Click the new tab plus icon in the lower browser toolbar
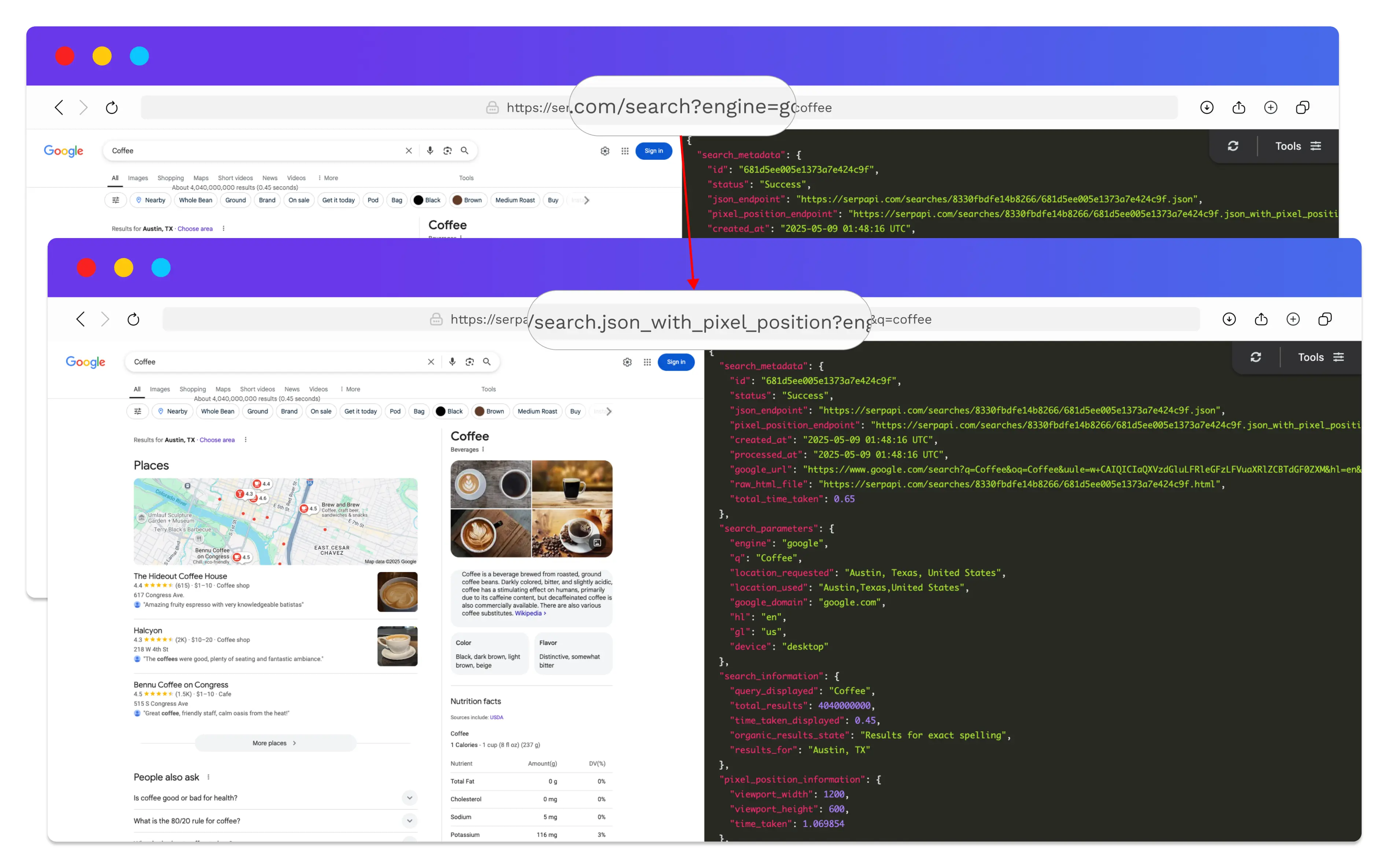1388x868 pixels. click(x=1293, y=319)
